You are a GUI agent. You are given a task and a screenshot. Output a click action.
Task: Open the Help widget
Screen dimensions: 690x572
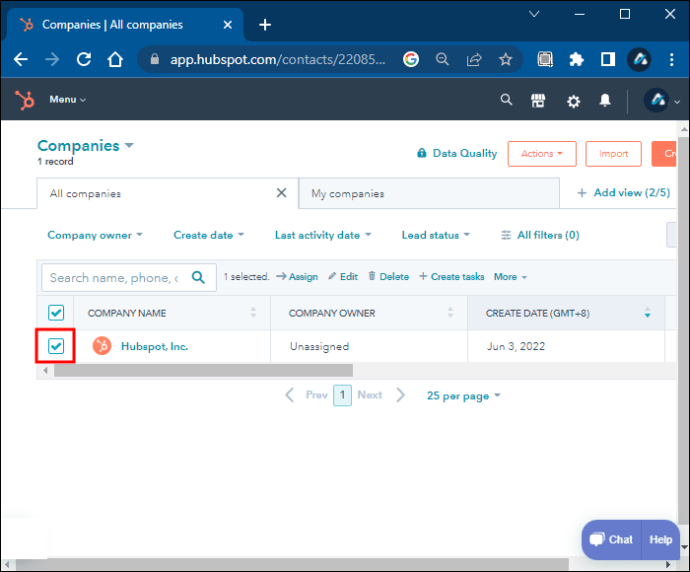[661, 540]
